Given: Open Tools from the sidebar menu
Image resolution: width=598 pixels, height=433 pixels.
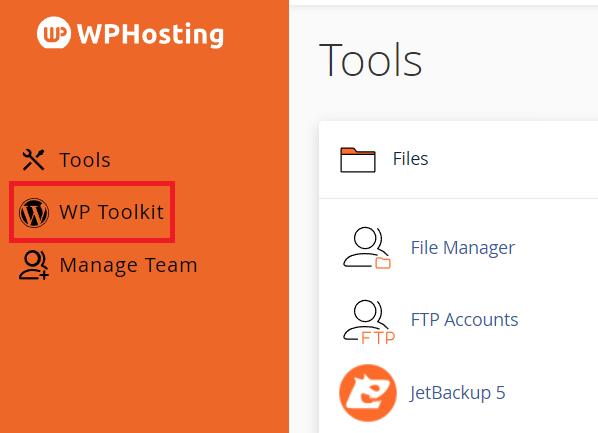Looking at the screenshot, I should click(85, 159).
